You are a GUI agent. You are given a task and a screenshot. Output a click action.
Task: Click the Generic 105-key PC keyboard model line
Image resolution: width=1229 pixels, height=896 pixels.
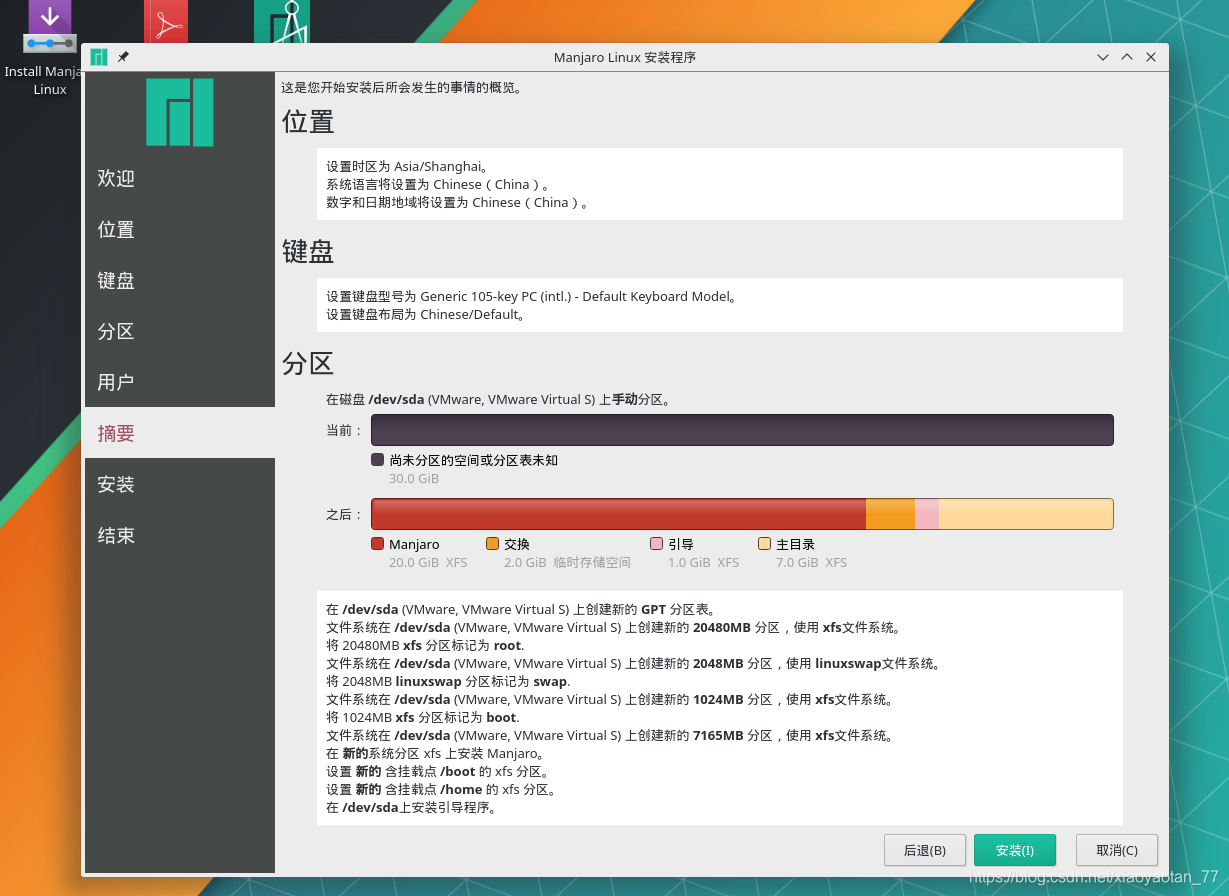tap(532, 296)
